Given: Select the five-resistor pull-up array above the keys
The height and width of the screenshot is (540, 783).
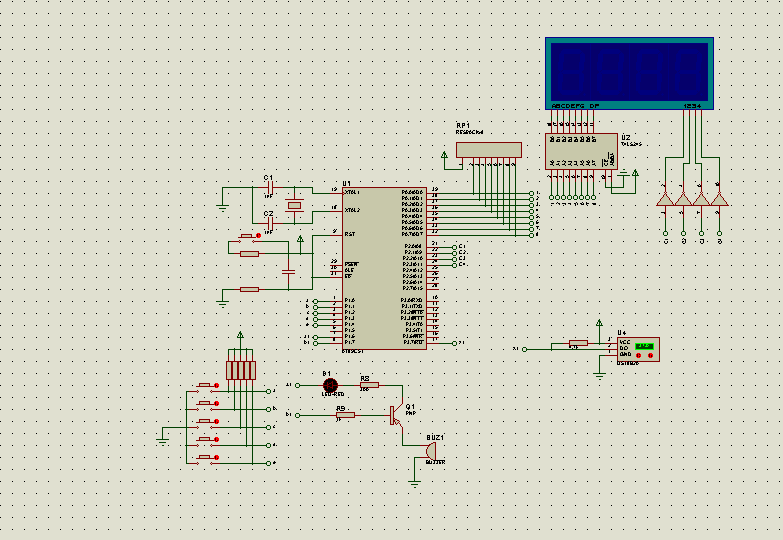Looking at the screenshot, I should pyautogui.click(x=241, y=370).
